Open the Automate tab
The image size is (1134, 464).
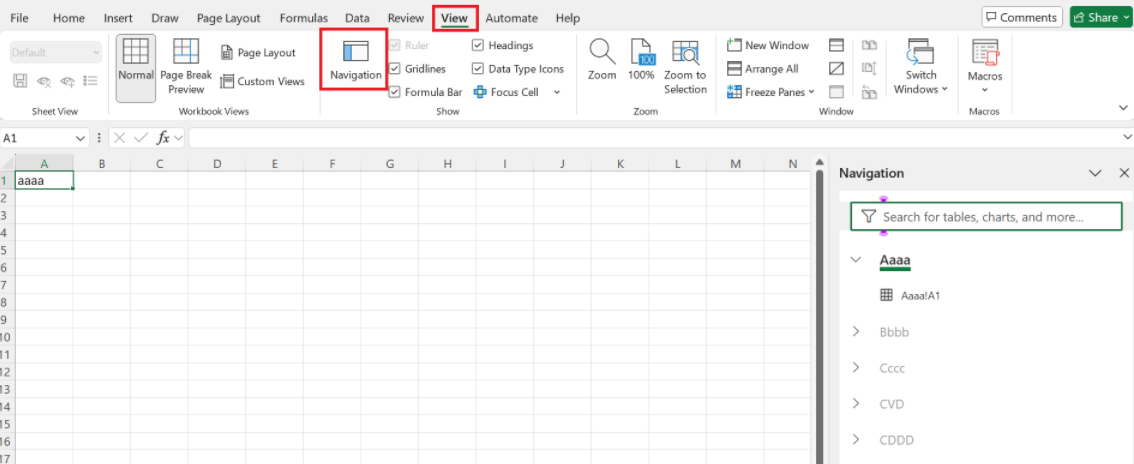pos(511,18)
